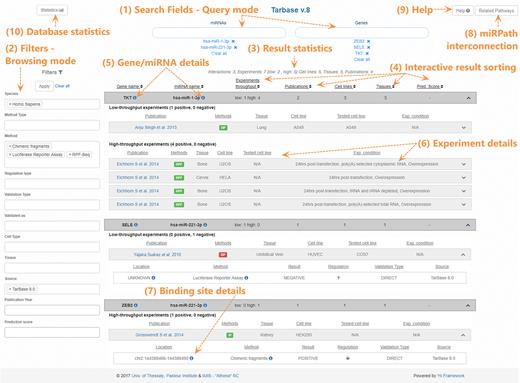Open info icon beside chr2 binding location
Image resolution: width=520 pixels, height=383 pixels.
191,358
